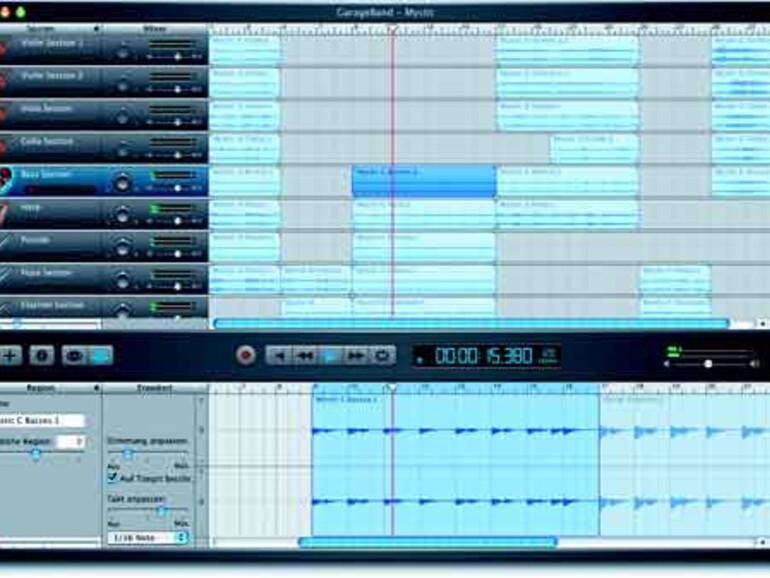770x578 pixels.
Task: Toggle the cycle loop button
Action: tap(383, 355)
